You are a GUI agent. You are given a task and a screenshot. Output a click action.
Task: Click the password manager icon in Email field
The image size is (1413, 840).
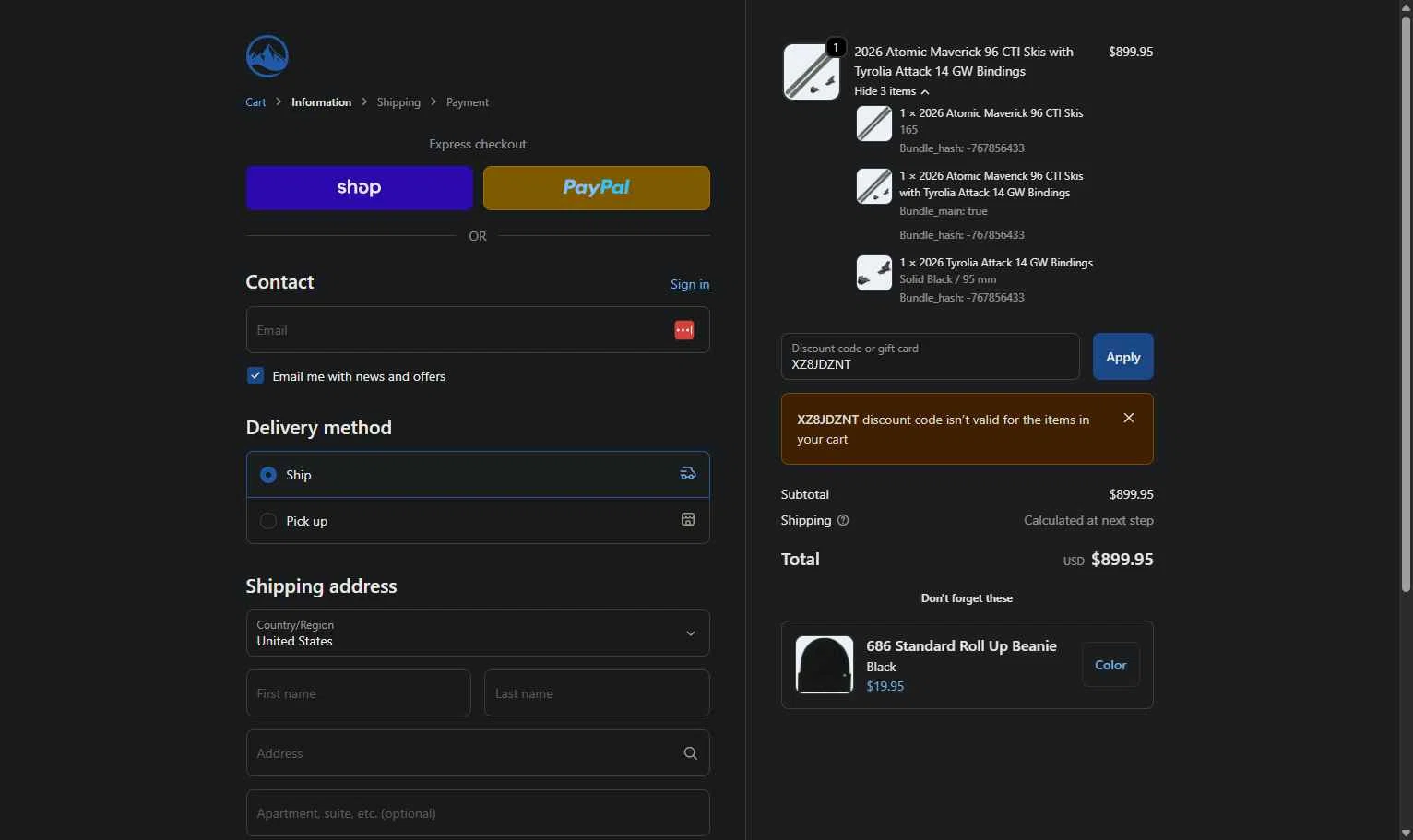pyautogui.click(x=683, y=330)
